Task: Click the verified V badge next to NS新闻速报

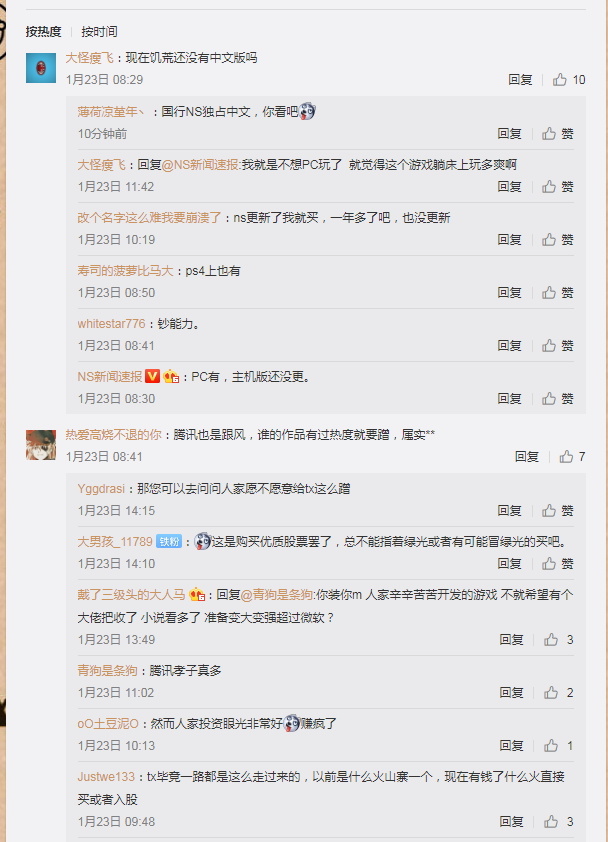Action: tap(153, 376)
